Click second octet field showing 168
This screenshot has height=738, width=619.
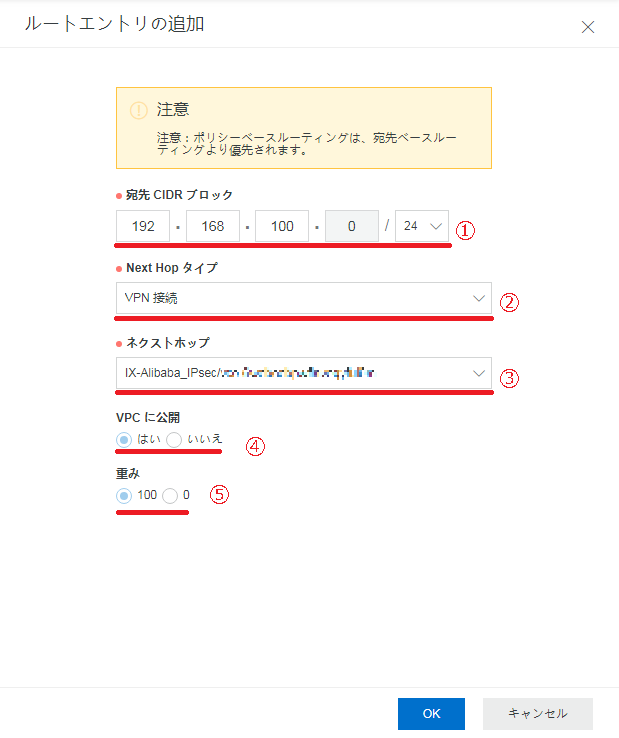click(x=213, y=226)
